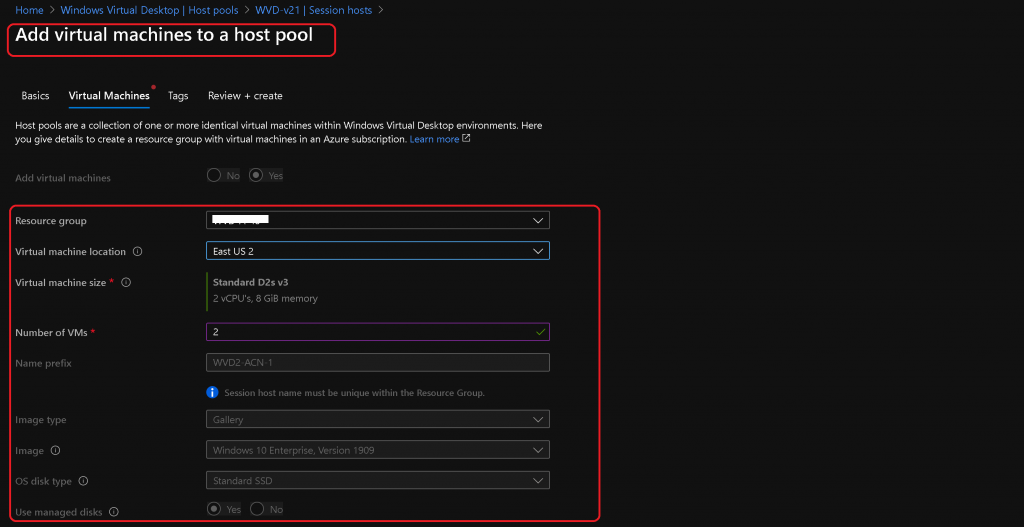Select Yes for Add virtual machines
1024x527 pixels.
(x=257, y=176)
